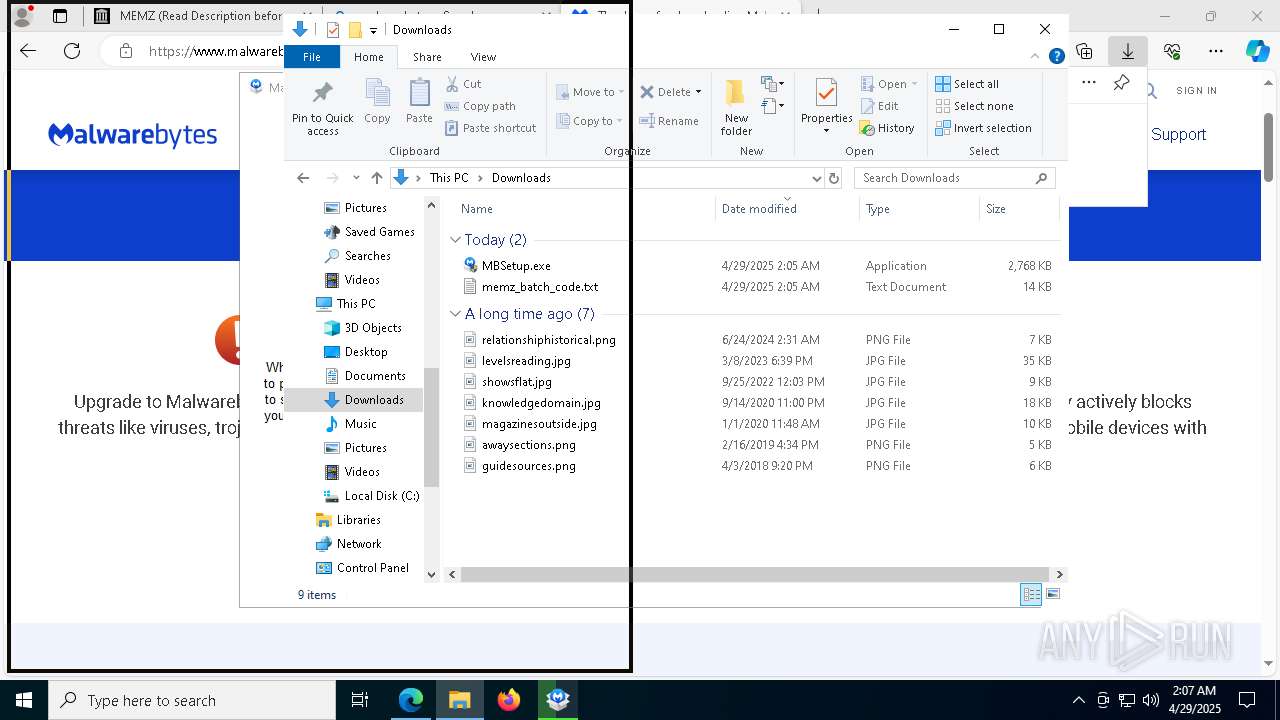Image resolution: width=1280 pixels, height=720 pixels.
Task: Click Paste shortcut in ribbon
Action: tap(490, 128)
